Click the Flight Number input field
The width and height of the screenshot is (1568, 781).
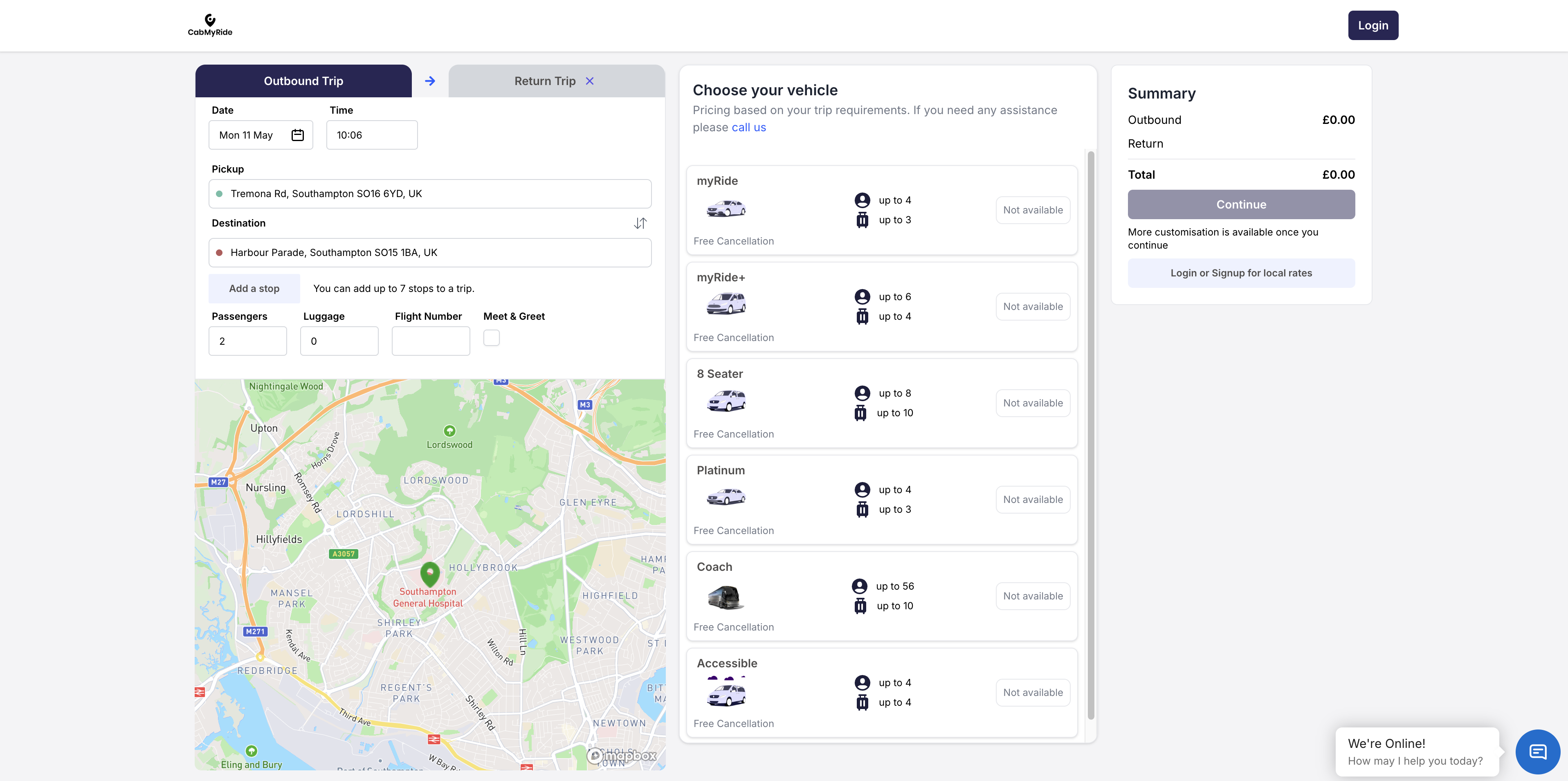(x=431, y=341)
